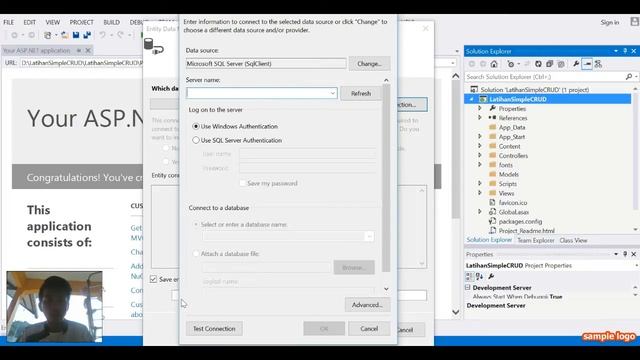Viewport: 640px width, 360px height.
Task: Click Property Pages wrench in Properties panel
Action: [491, 276]
